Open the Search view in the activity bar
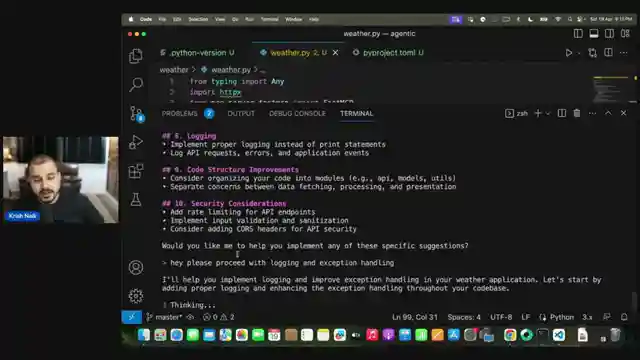The width and height of the screenshot is (640, 360). 136,84
